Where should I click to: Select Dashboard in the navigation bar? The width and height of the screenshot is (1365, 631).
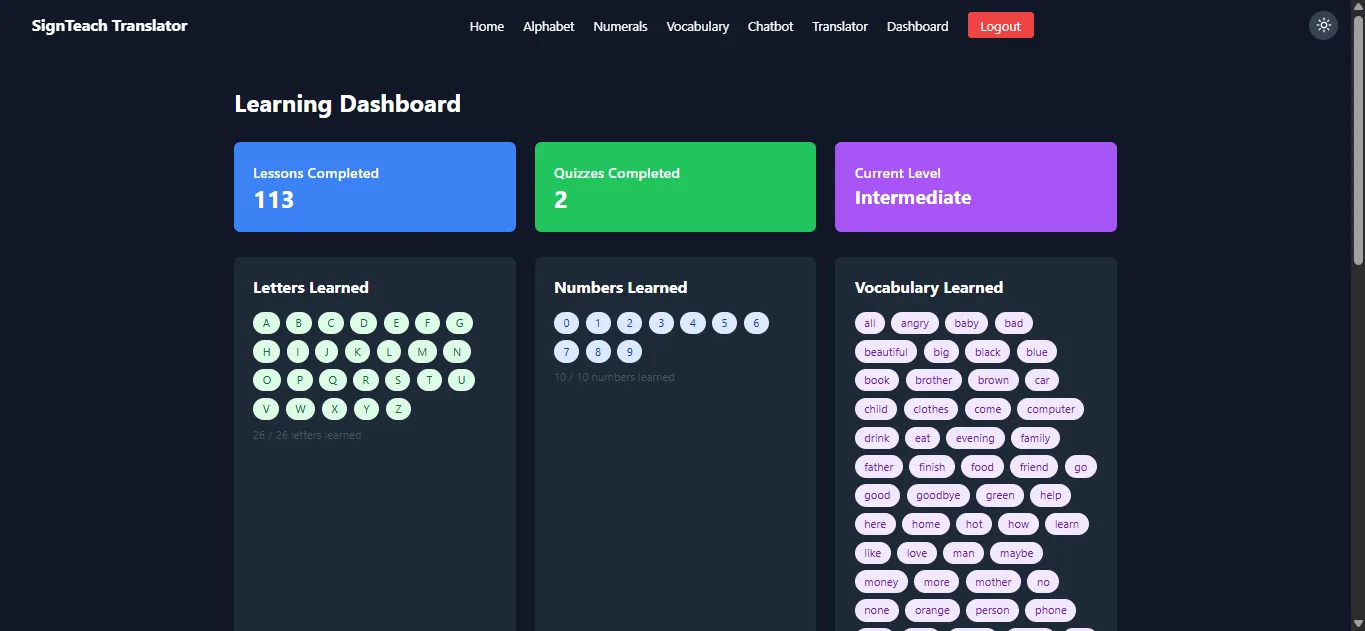(917, 27)
